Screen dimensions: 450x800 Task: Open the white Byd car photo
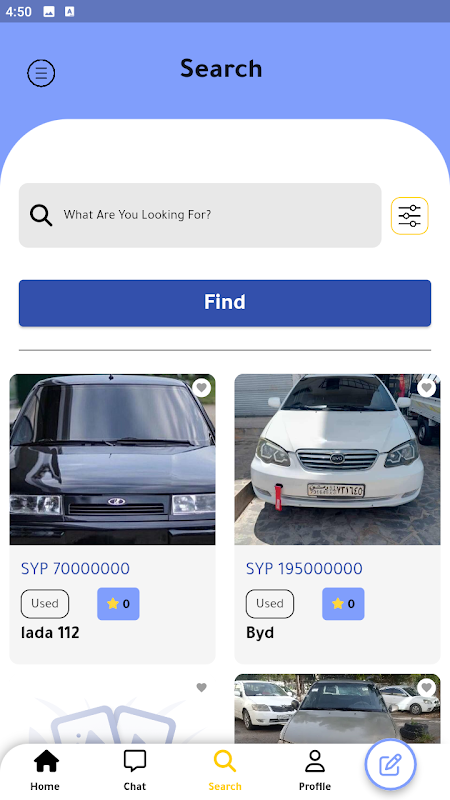(337, 459)
